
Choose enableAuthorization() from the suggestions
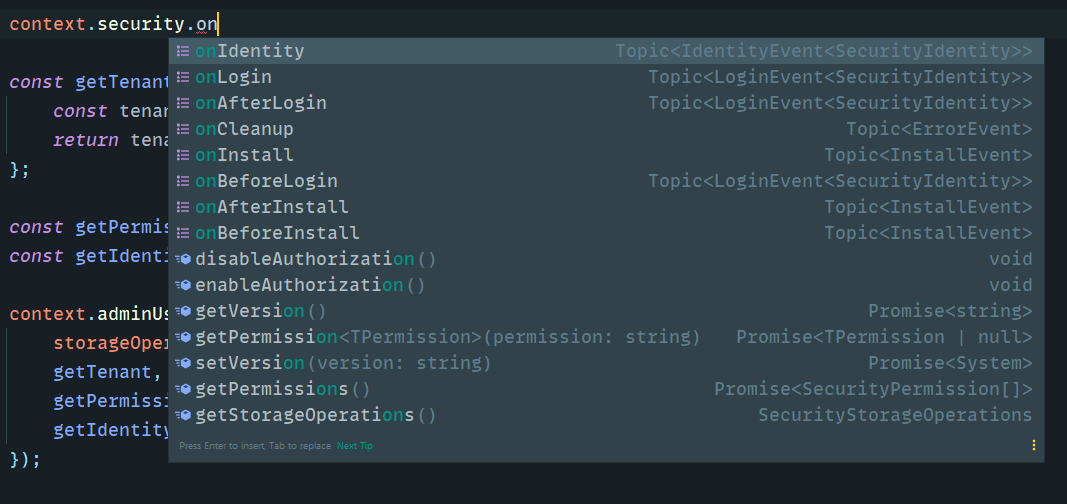[310, 285]
